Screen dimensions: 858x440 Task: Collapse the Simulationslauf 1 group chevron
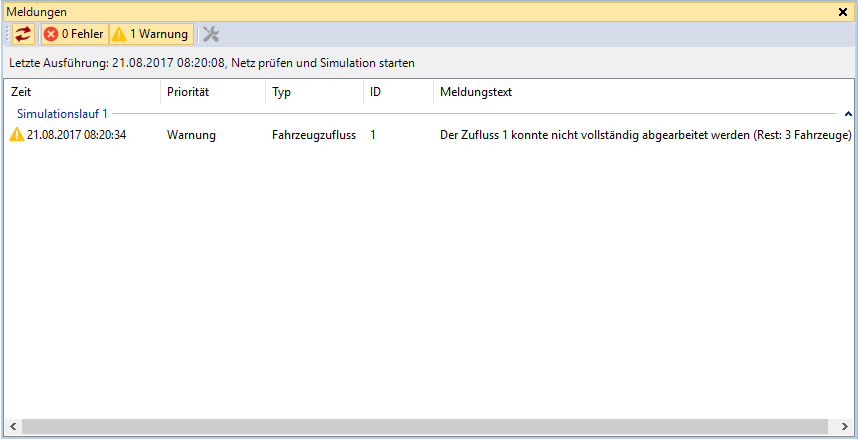(x=848, y=115)
